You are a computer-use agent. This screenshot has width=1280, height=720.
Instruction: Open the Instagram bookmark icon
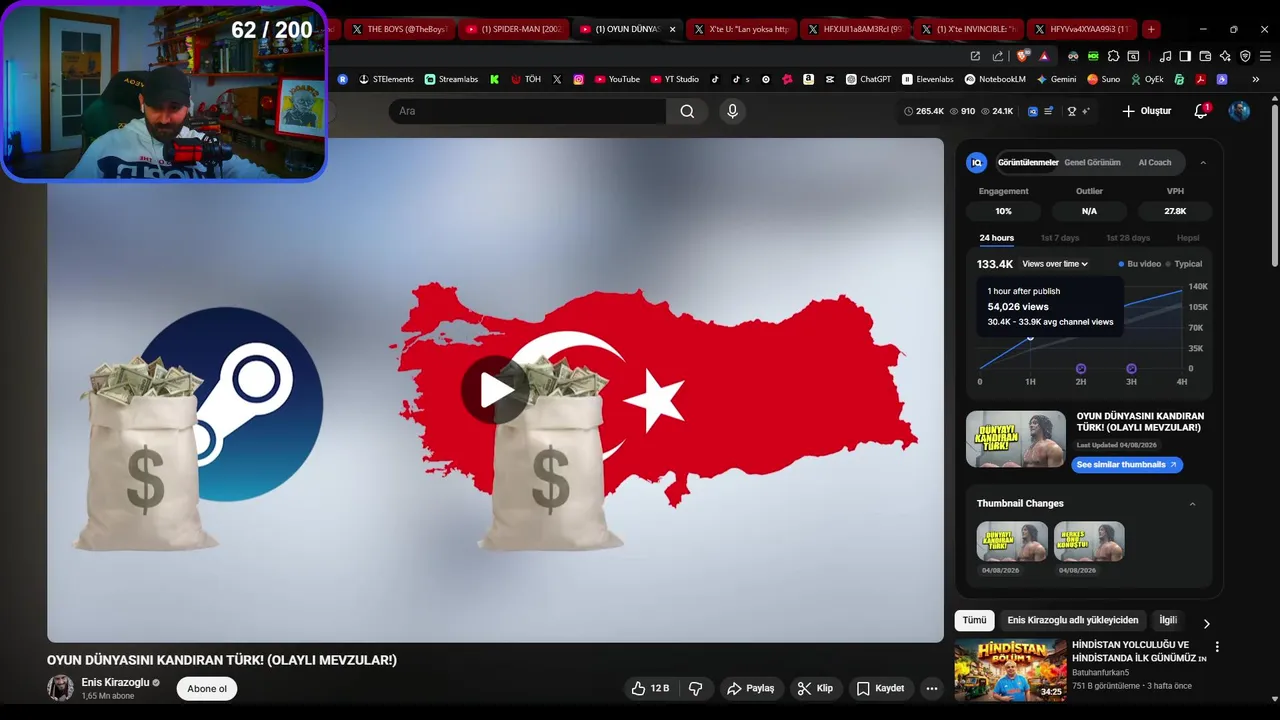pyautogui.click(x=579, y=79)
